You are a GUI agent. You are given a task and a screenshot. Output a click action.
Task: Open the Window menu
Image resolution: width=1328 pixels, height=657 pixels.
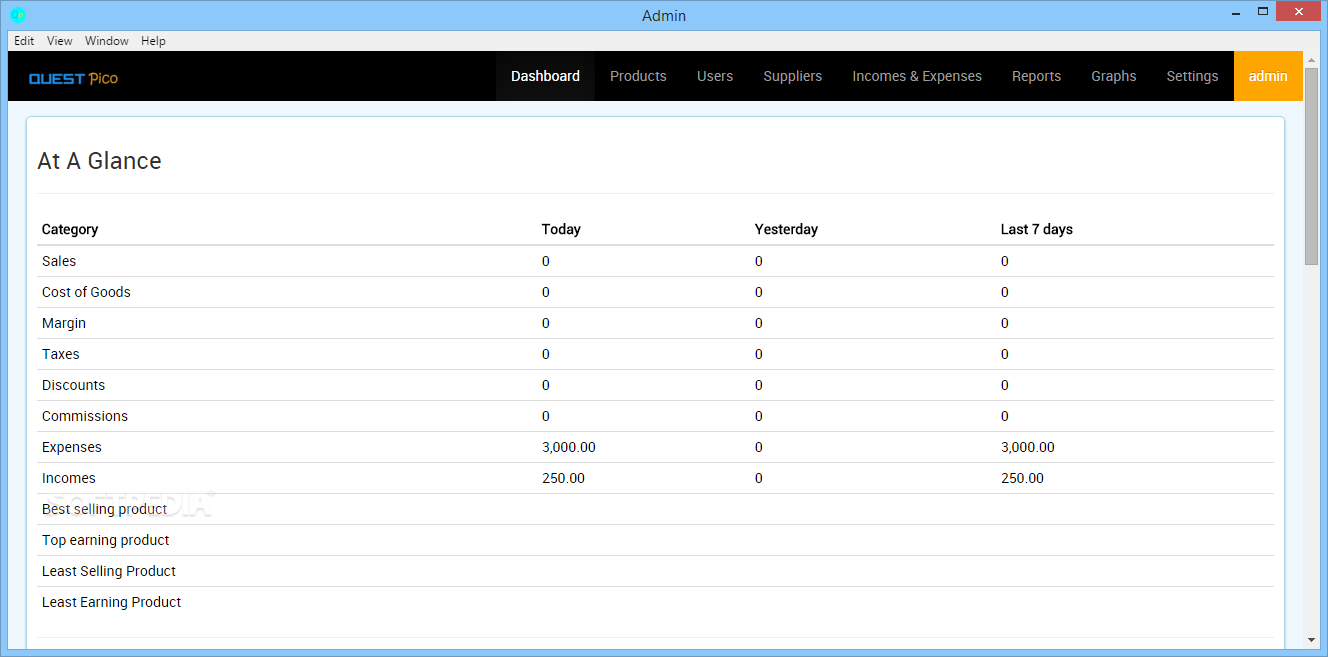tap(107, 41)
